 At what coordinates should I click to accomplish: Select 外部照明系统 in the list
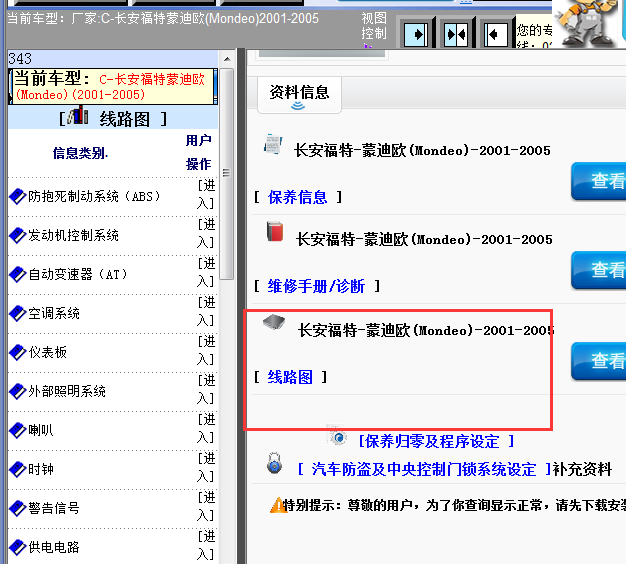point(67,391)
